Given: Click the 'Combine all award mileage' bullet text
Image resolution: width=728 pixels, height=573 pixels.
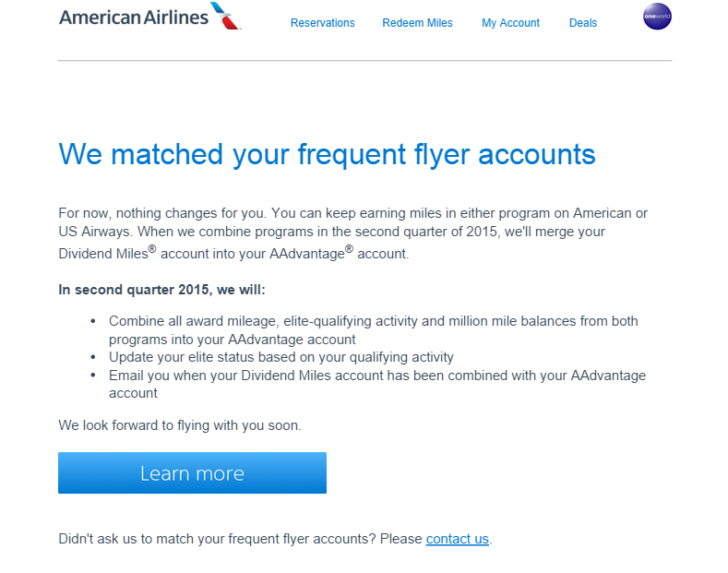Looking at the screenshot, I should point(373,330).
